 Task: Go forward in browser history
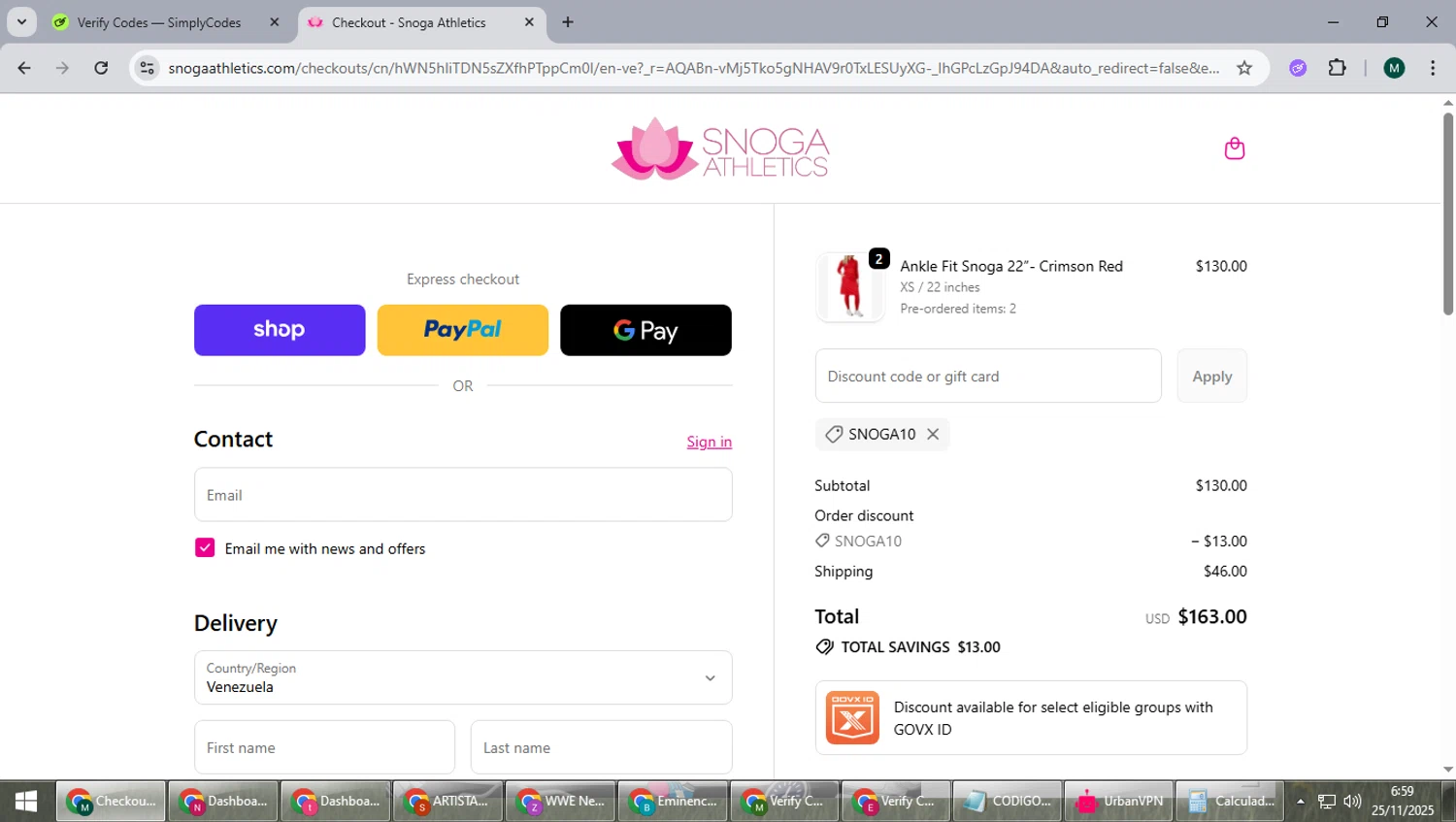click(x=62, y=68)
